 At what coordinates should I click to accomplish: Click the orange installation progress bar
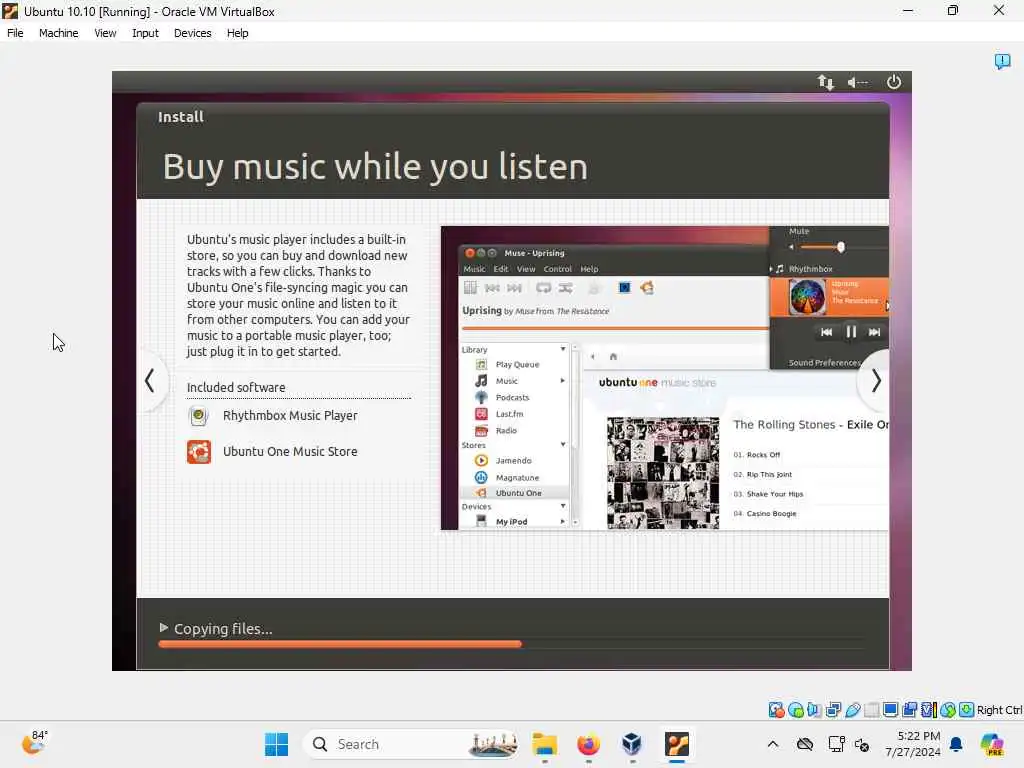click(x=340, y=644)
